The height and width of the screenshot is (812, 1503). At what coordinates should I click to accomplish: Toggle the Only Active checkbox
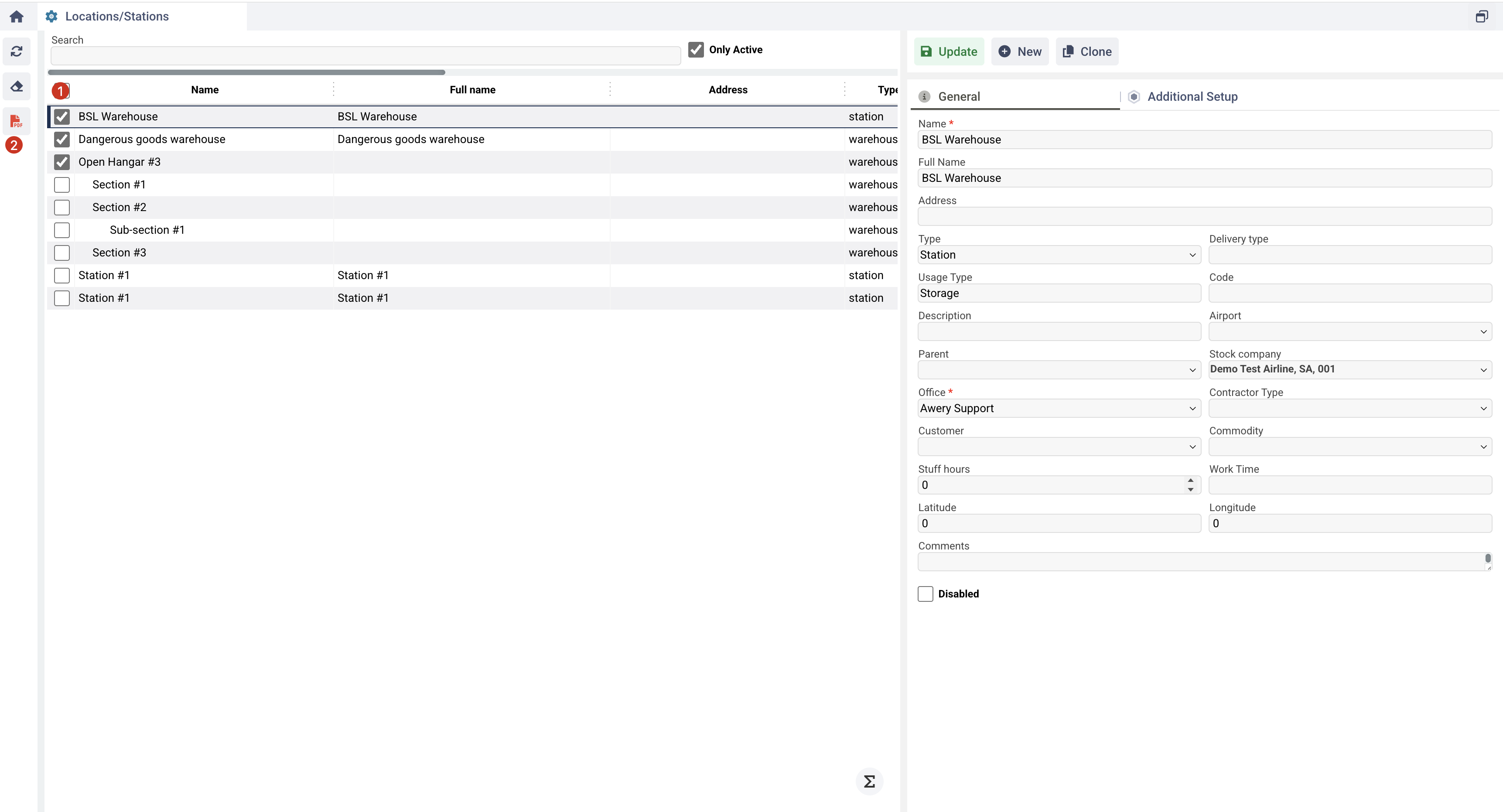pos(696,50)
